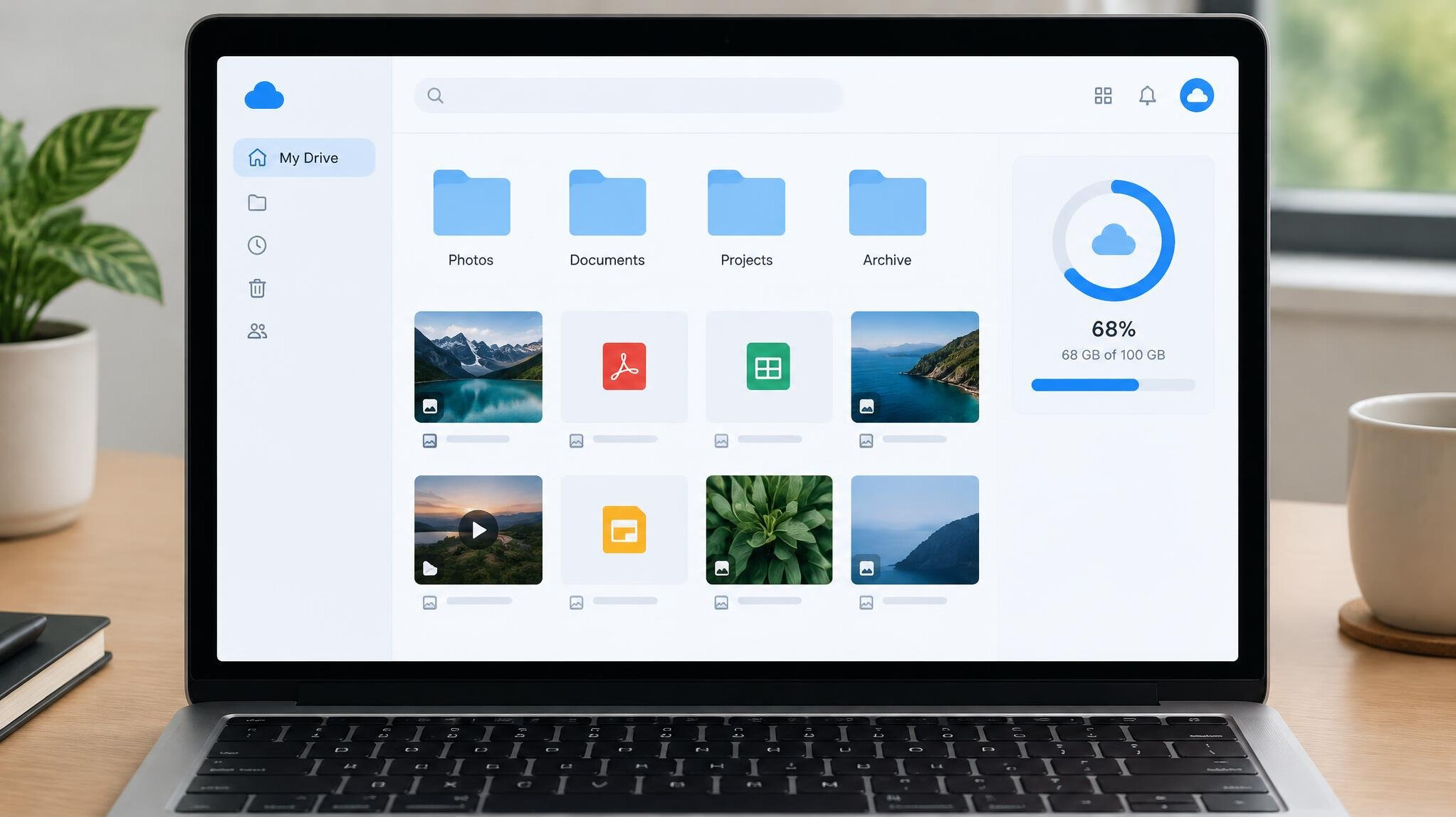Click the storage usage progress bar
Image resolution: width=1456 pixels, height=817 pixels.
tap(1114, 385)
